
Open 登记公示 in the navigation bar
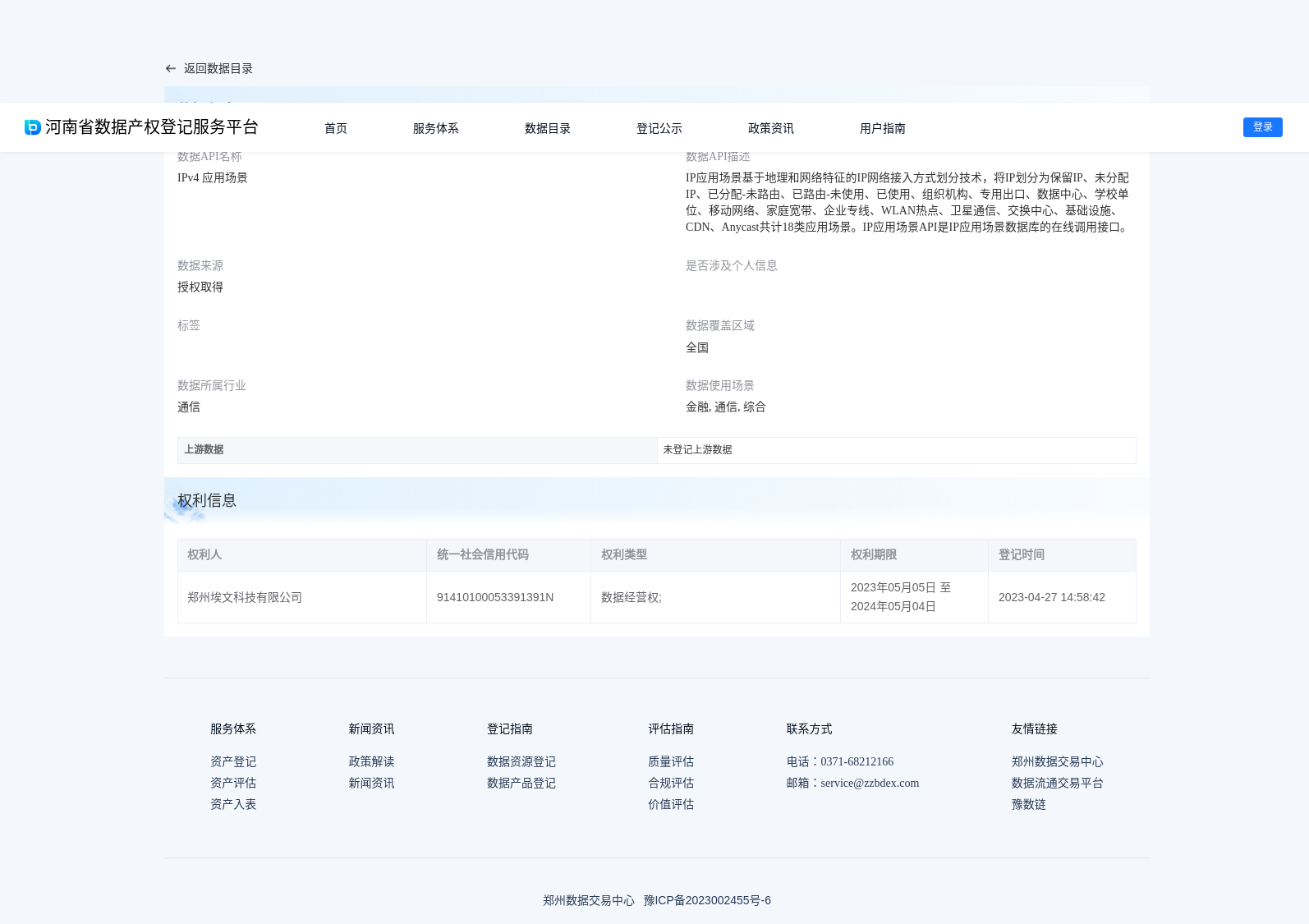tap(659, 128)
